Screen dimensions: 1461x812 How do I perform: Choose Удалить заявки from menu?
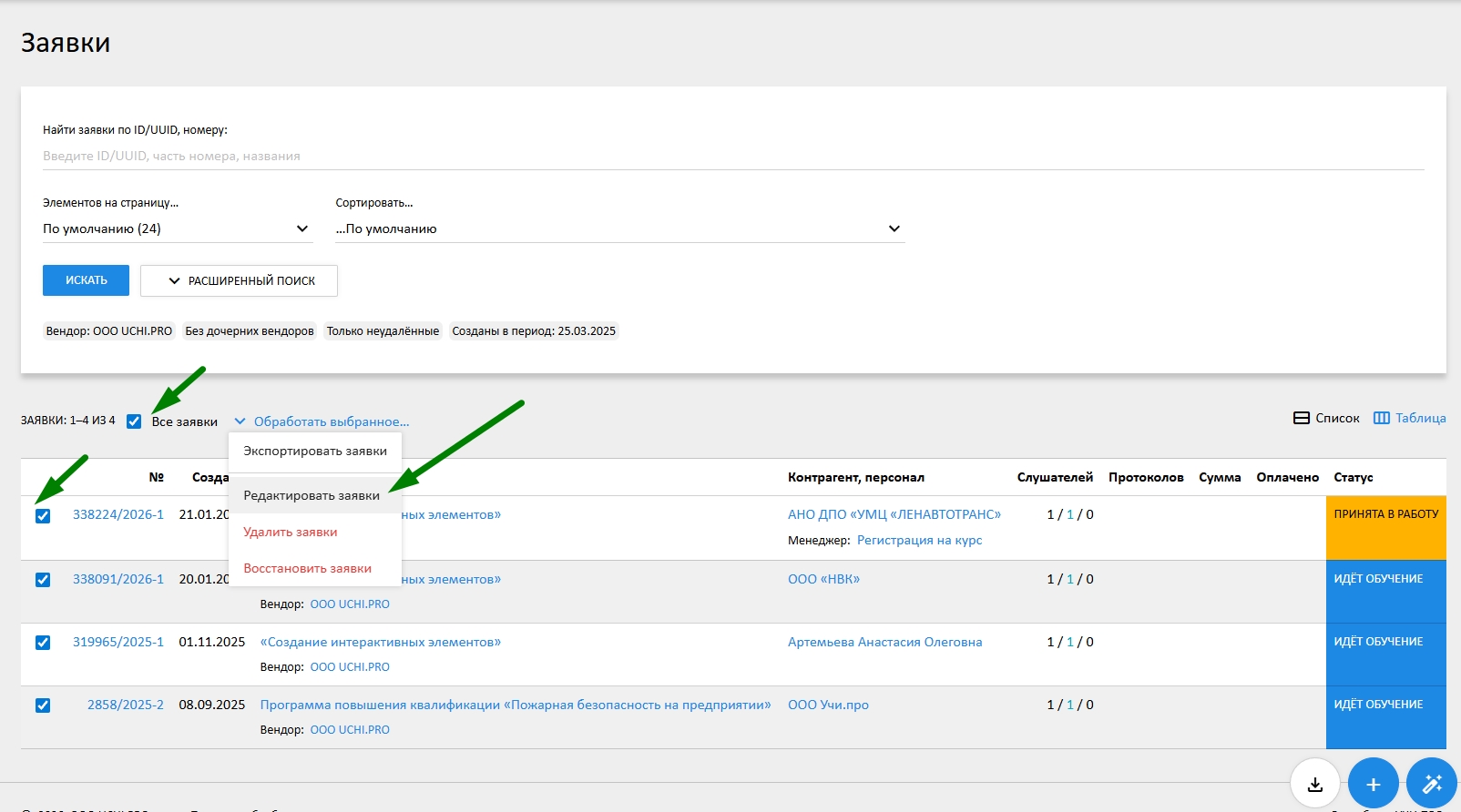pos(291,532)
